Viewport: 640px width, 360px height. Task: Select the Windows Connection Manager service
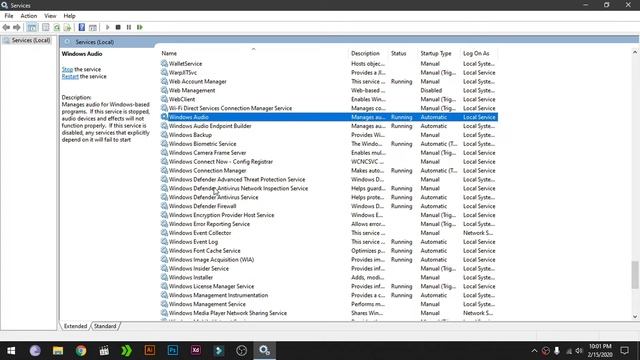pos(329,171)
